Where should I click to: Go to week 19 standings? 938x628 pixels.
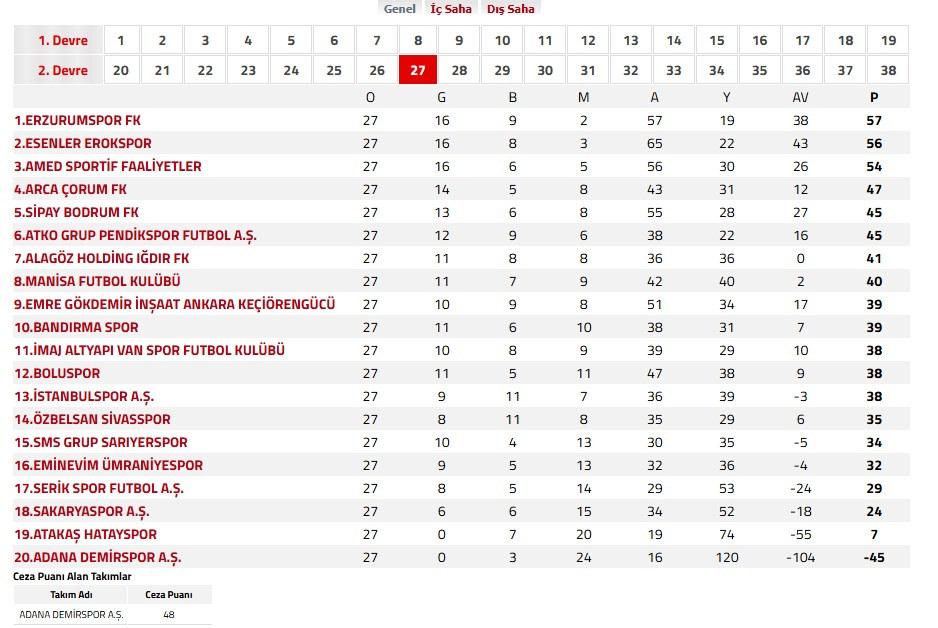(888, 41)
